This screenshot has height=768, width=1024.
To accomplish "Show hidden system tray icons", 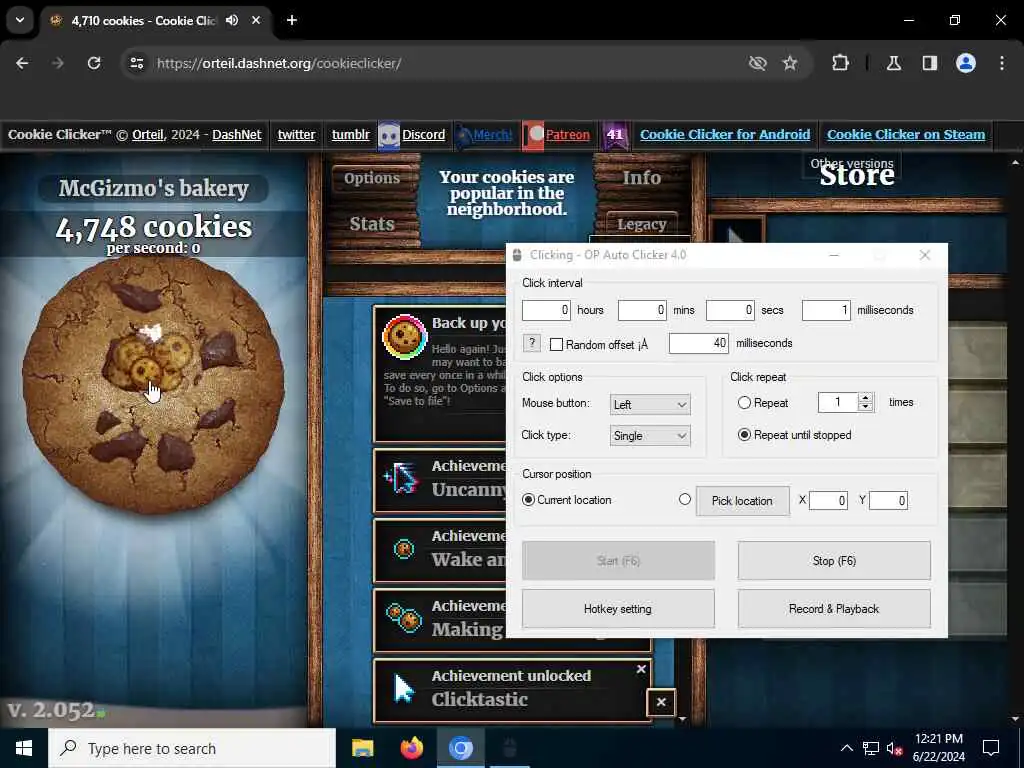I will tap(846, 748).
